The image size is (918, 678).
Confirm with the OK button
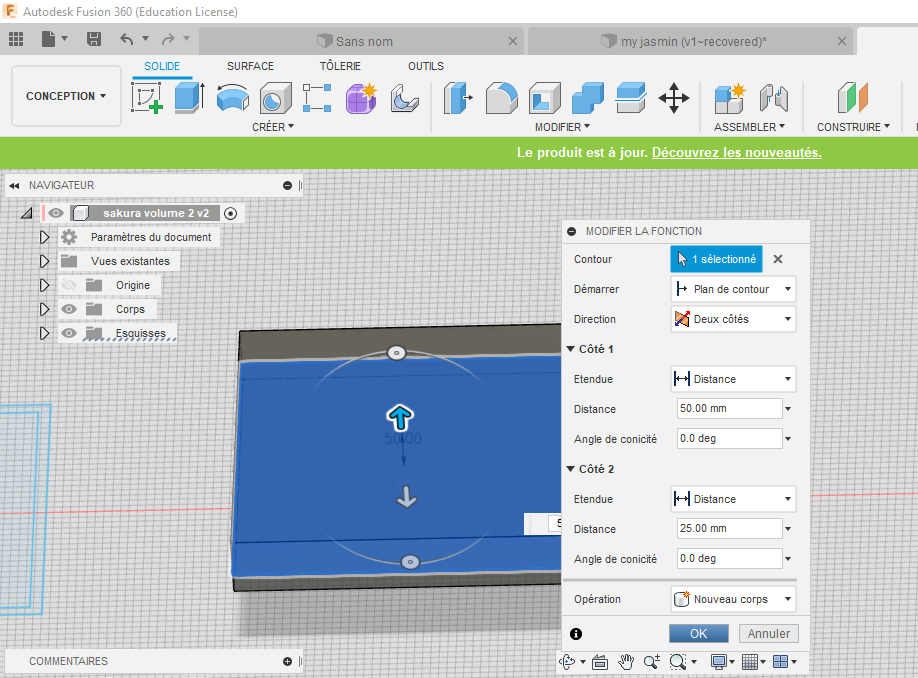(x=698, y=634)
